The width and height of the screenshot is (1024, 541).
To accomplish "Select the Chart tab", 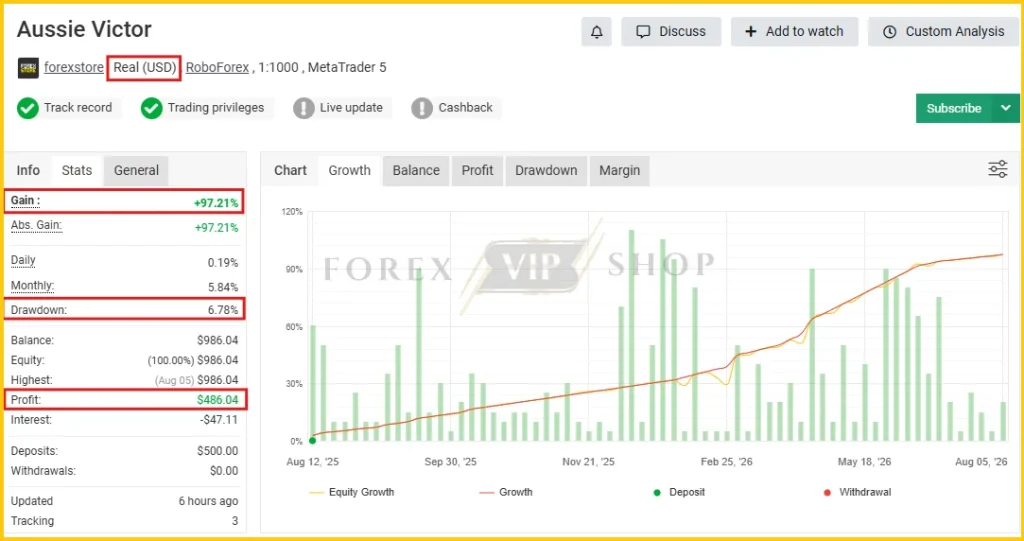I will [x=290, y=171].
